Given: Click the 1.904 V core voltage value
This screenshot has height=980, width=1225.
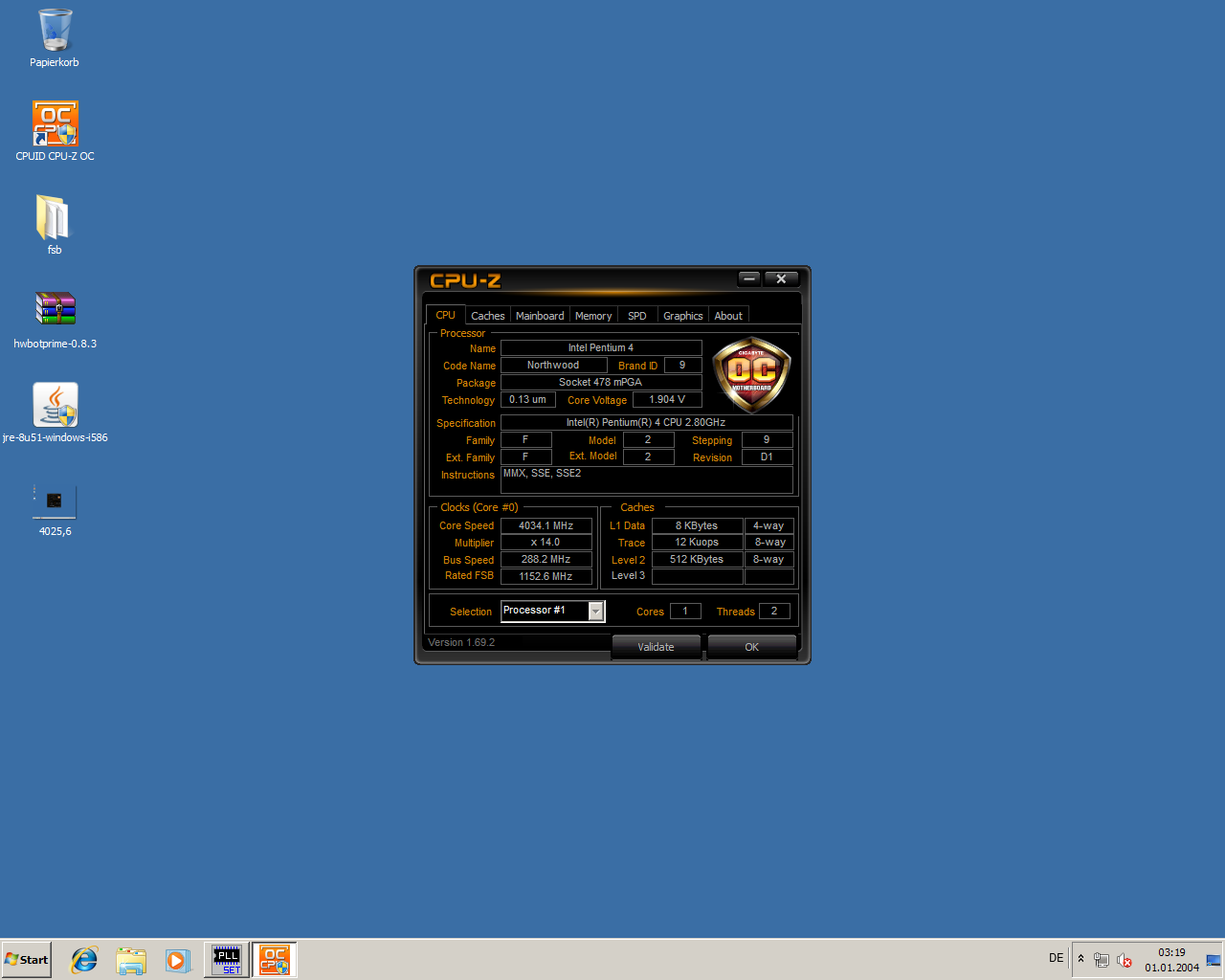Looking at the screenshot, I should pos(667,399).
